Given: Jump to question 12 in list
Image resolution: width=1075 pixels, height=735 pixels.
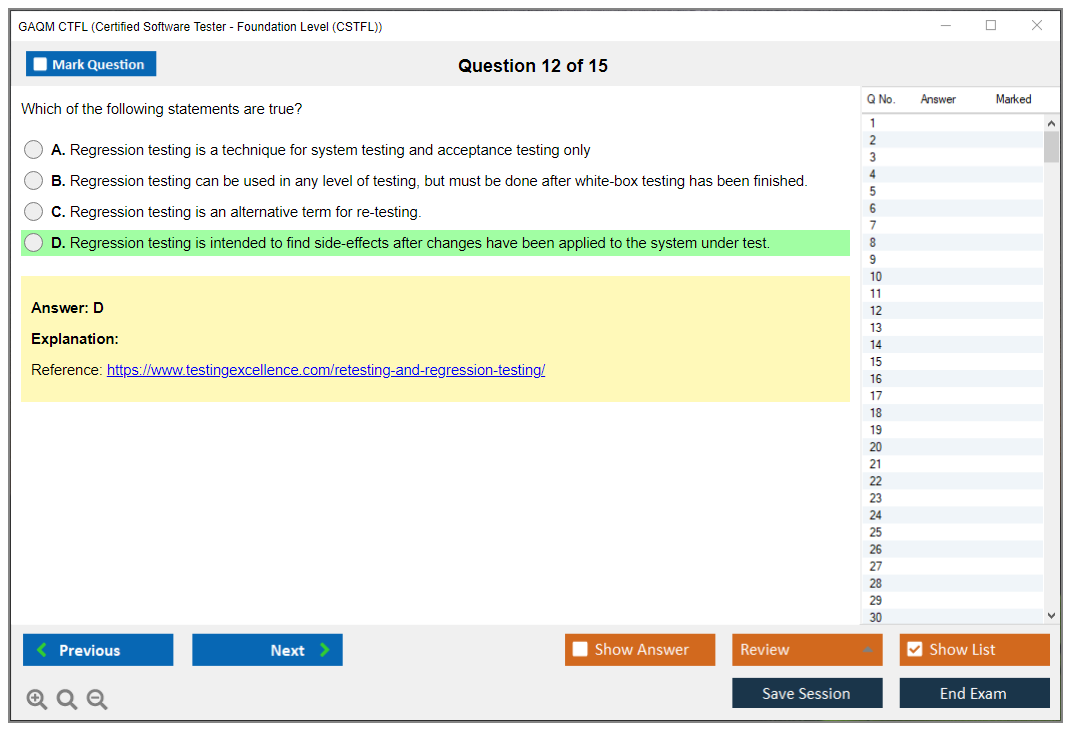Looking at the screenshot, I should (876, 311).
